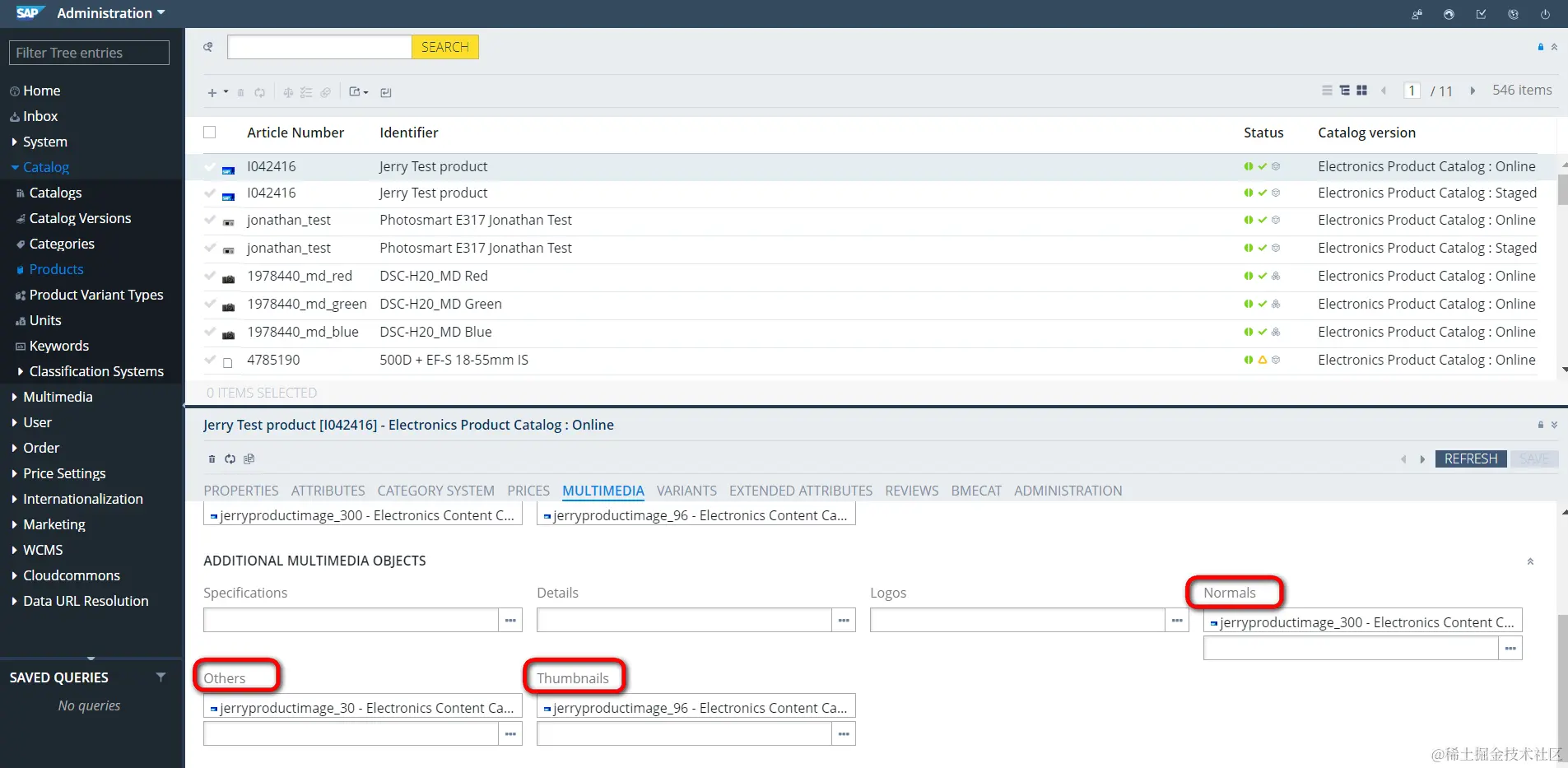Go to previous item arrow in editor
This screenshot has width=1568, height=768.
pos(1403,459)
